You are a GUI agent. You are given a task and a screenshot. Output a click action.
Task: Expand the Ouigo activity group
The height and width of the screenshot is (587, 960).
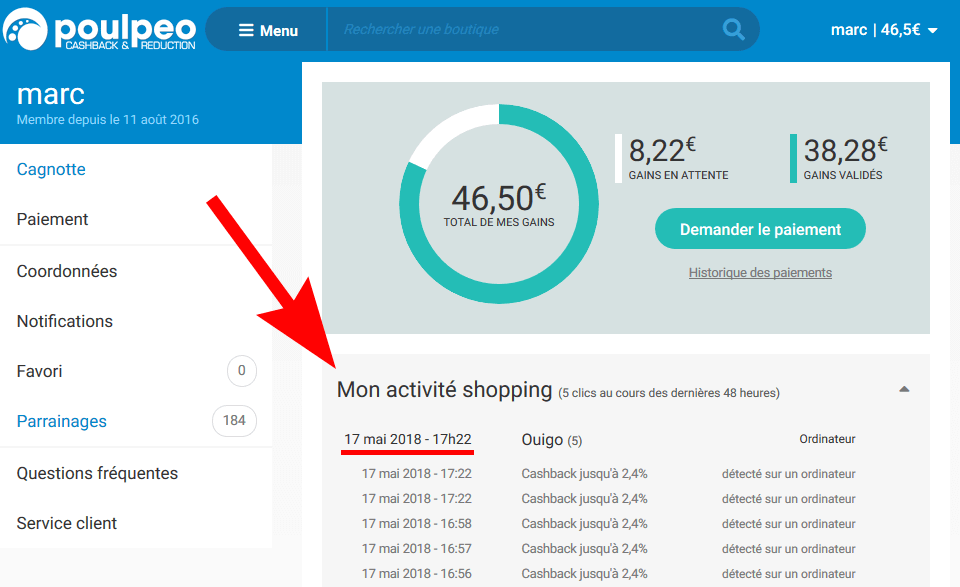[x=552, y=439]
